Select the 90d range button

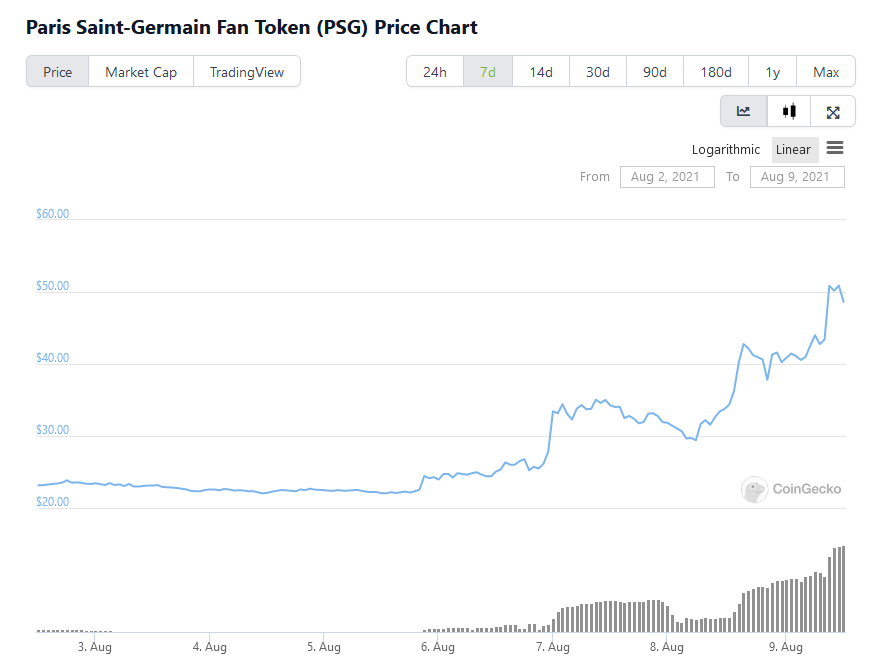(x=654, y=71)
